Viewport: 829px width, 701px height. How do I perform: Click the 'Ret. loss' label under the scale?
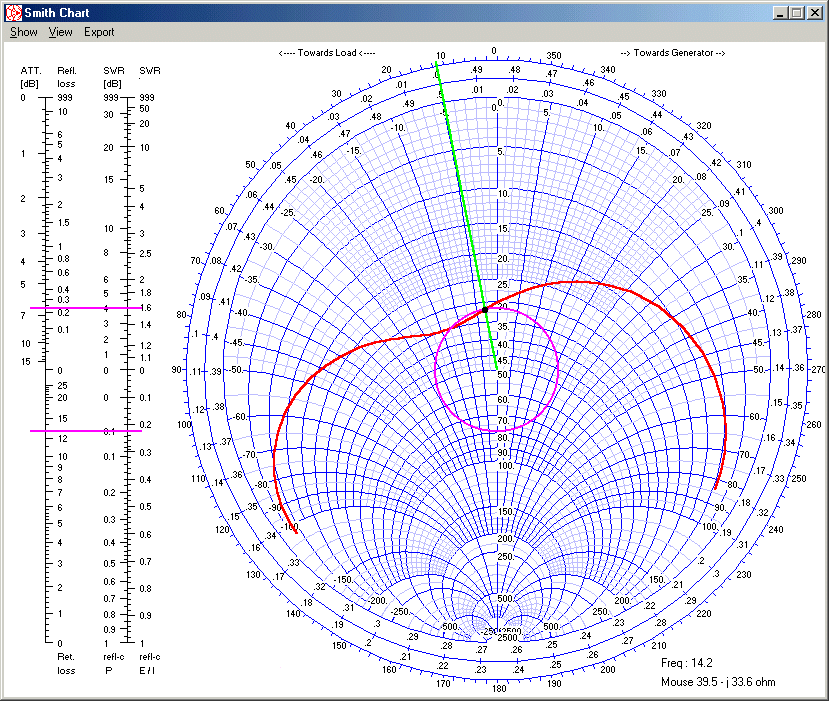pyautogui.click(x=66, y=663)
